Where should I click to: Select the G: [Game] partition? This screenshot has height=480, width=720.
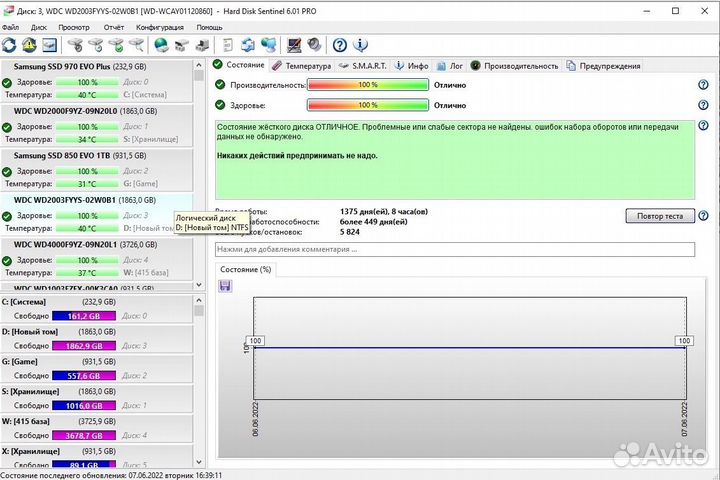coord(96,369)
